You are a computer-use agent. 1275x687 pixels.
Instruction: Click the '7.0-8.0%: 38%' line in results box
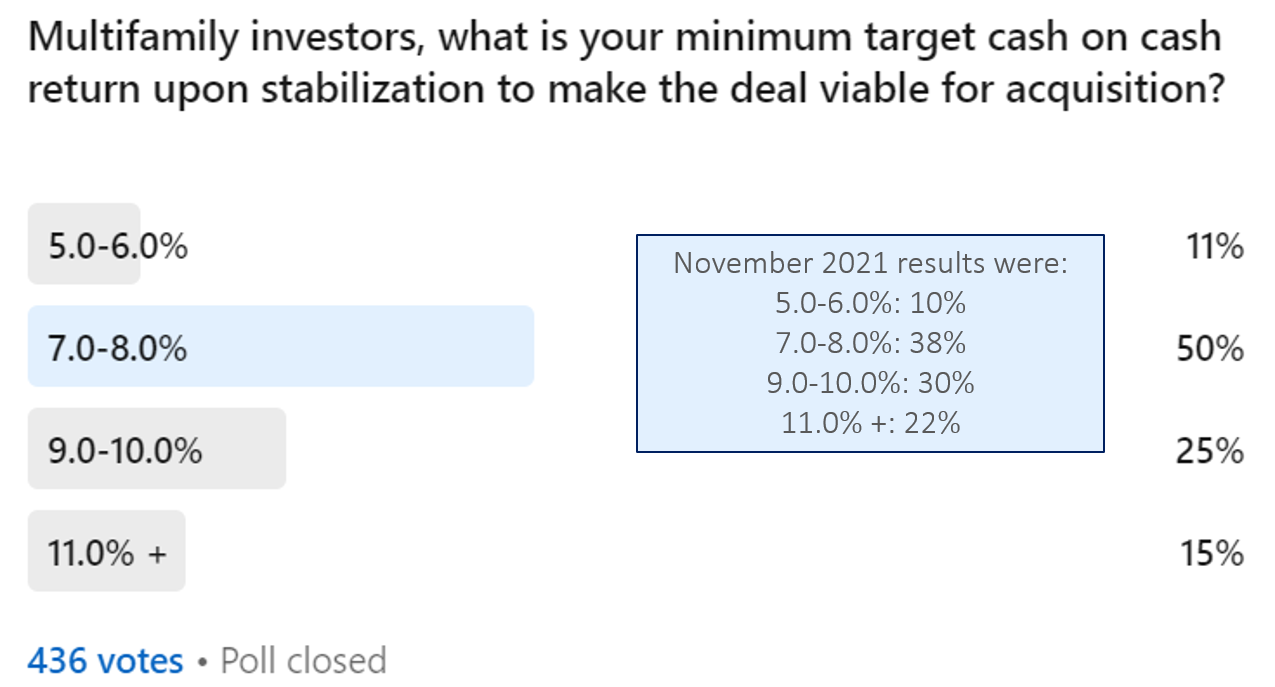[870, 343]
